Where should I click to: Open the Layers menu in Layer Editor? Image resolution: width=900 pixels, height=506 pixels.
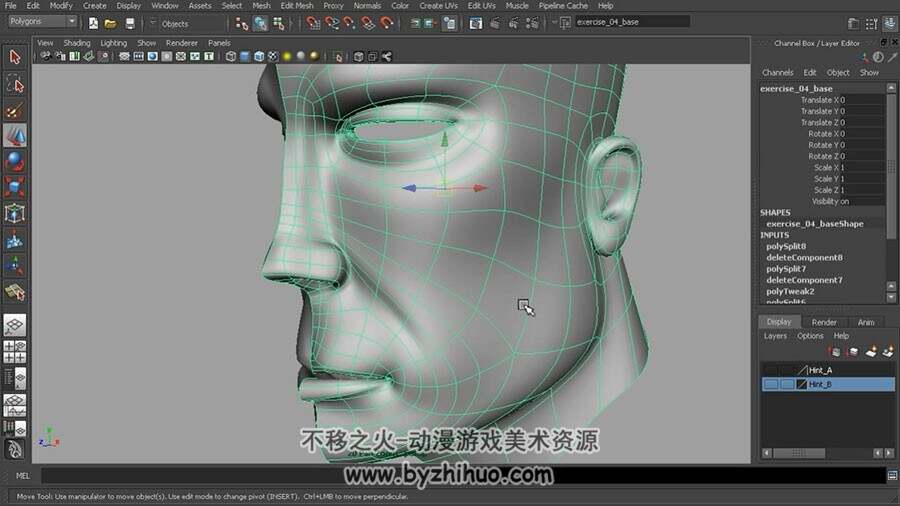coord(775,336)
